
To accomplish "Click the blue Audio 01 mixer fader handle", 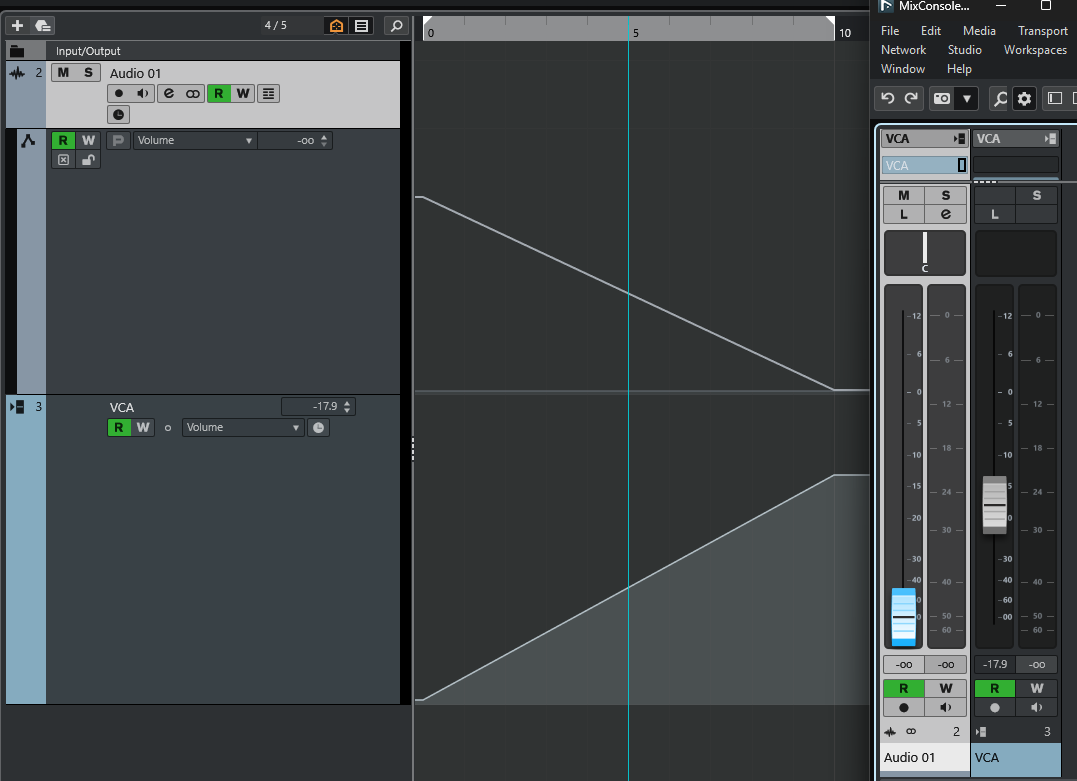I will click(903, 617).
